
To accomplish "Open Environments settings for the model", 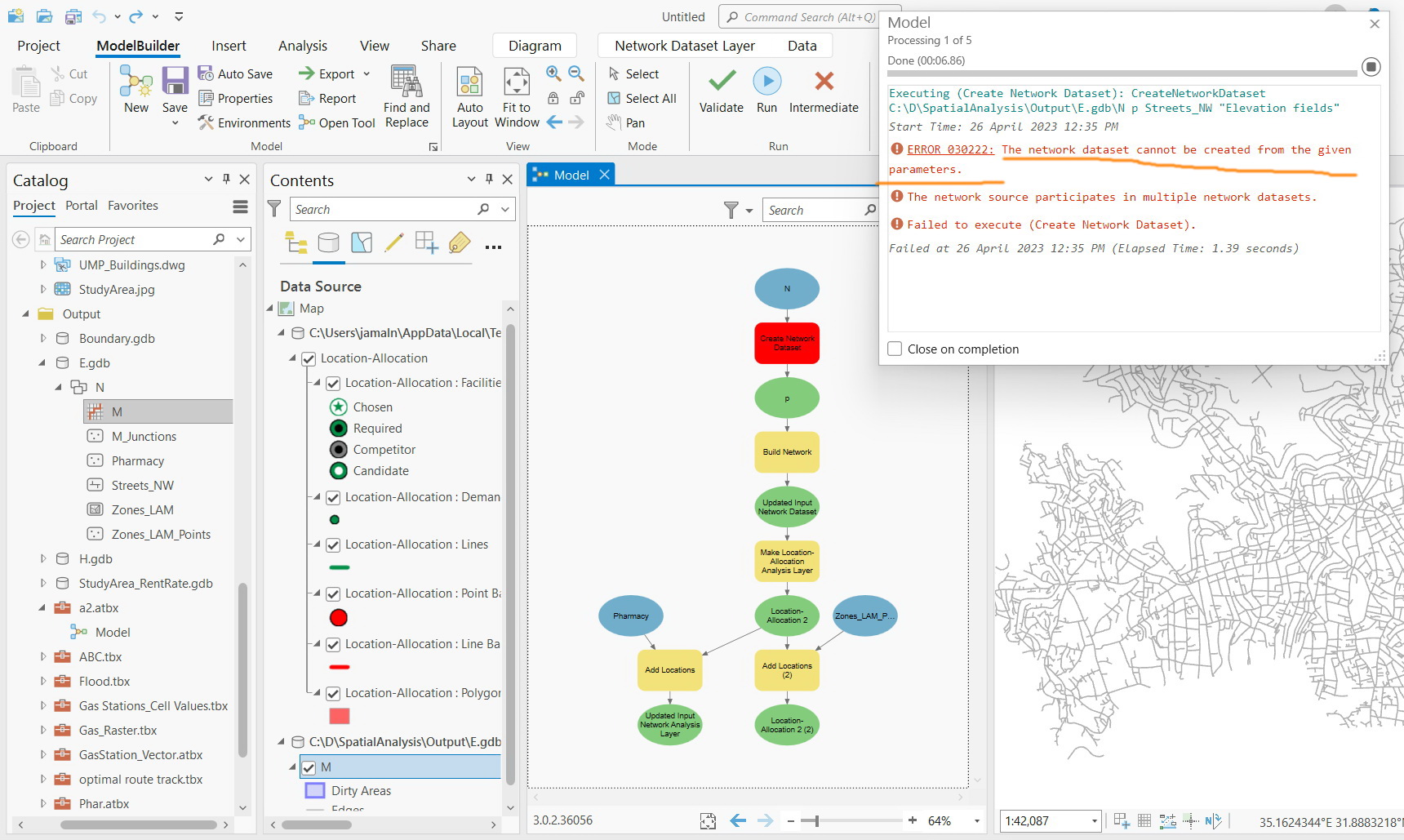I will pos(244,122).
